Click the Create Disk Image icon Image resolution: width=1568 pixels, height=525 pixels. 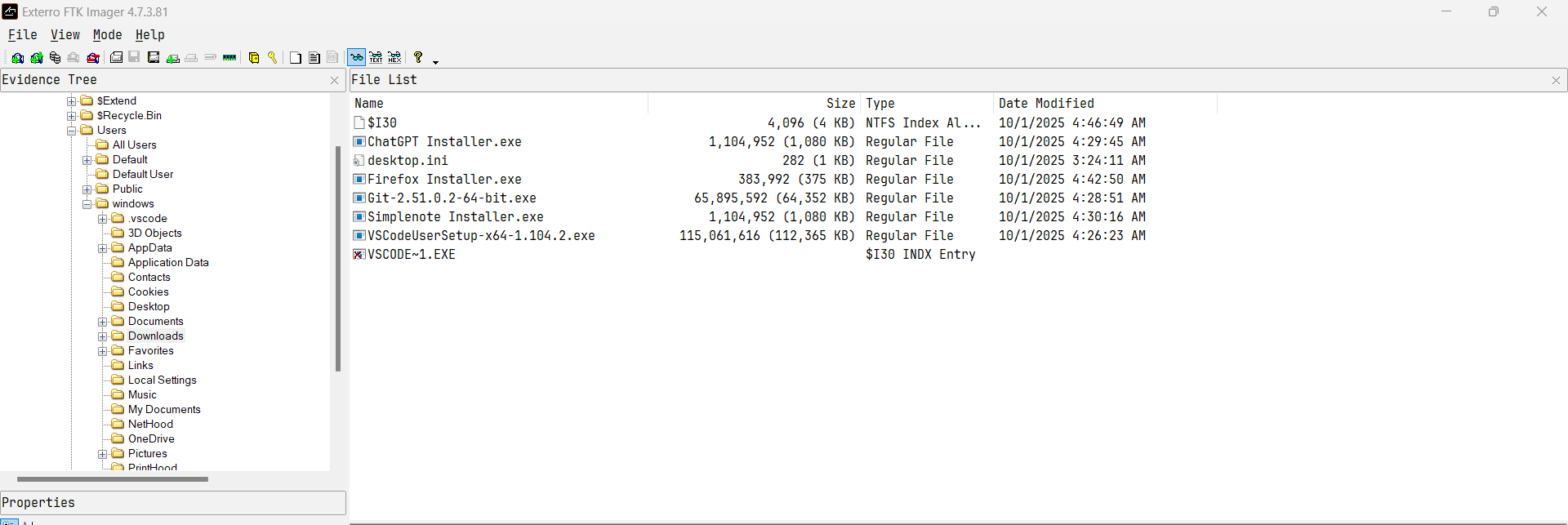coord(117,58)
